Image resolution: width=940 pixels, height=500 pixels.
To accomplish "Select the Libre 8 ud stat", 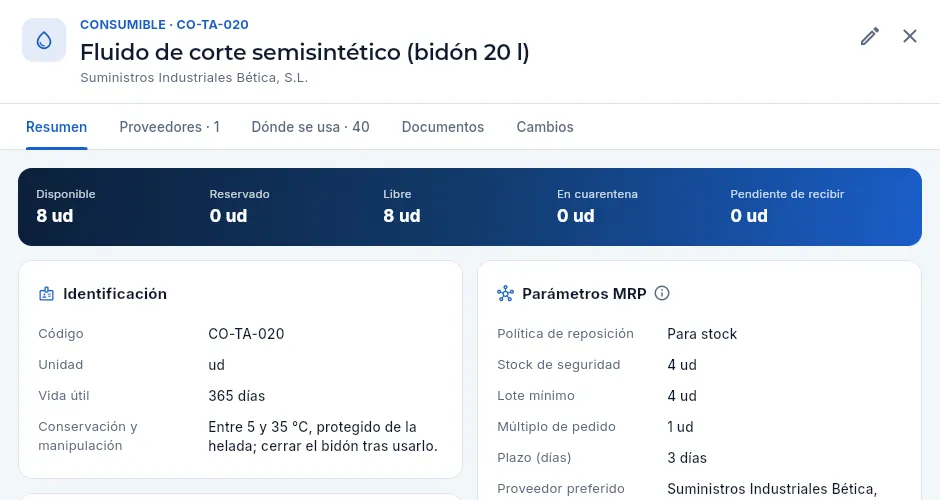I will 402,207.
